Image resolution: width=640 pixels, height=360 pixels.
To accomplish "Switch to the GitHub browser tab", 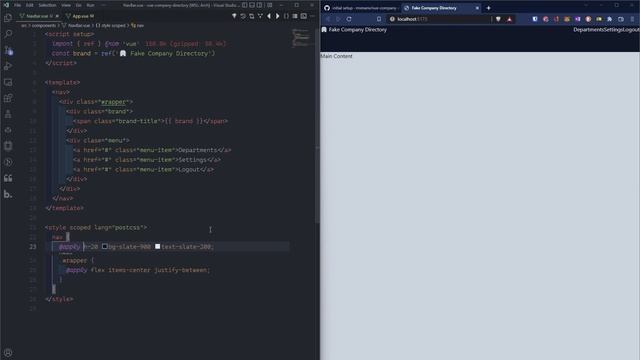I will 361,8.
